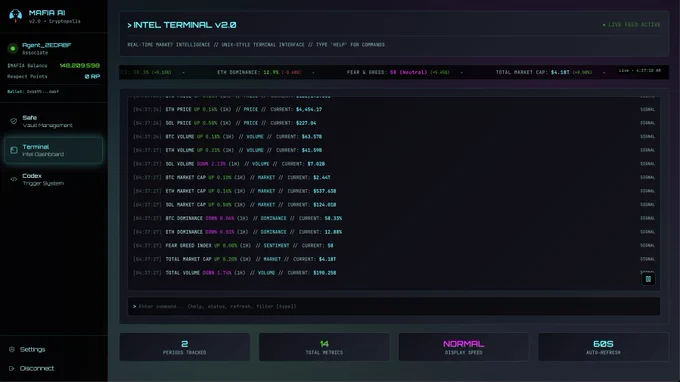The image size is (680, 382).
Task: Click the Live timestamp badge
Action: point(640,70)
